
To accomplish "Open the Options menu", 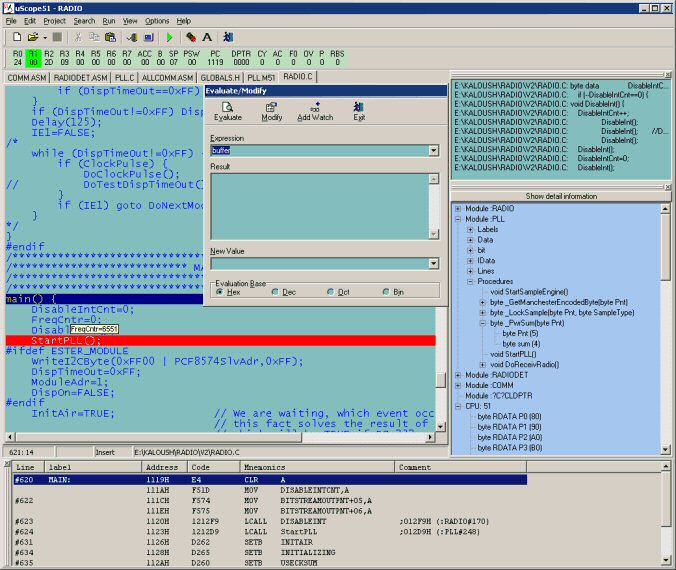I will point(157,20).
